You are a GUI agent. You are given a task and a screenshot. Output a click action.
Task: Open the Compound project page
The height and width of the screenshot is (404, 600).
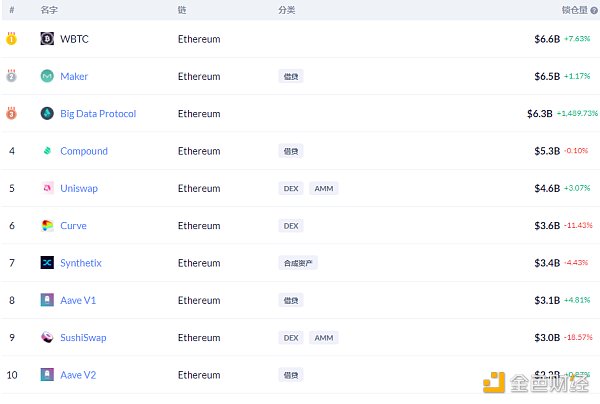coord(84,151)
